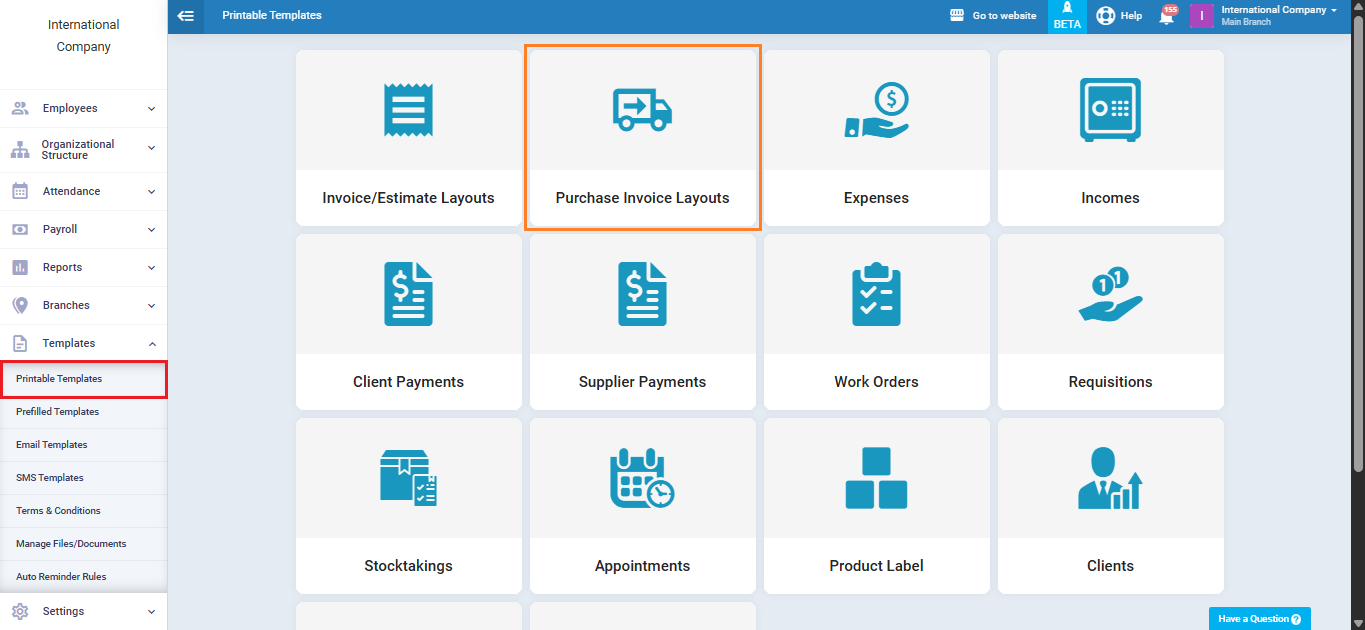Select Email Templates in the sidebar

click(52, 445)
